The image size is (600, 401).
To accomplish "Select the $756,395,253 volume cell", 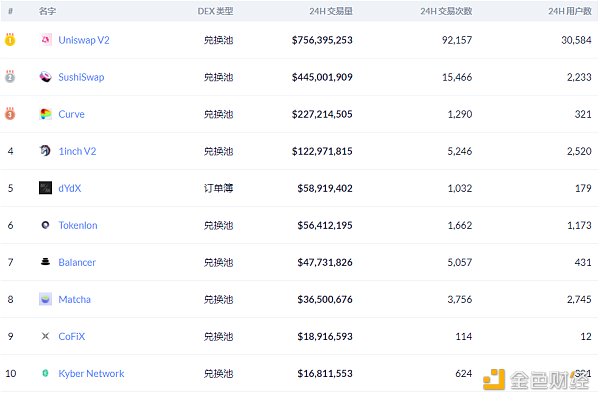I will 322,40.
